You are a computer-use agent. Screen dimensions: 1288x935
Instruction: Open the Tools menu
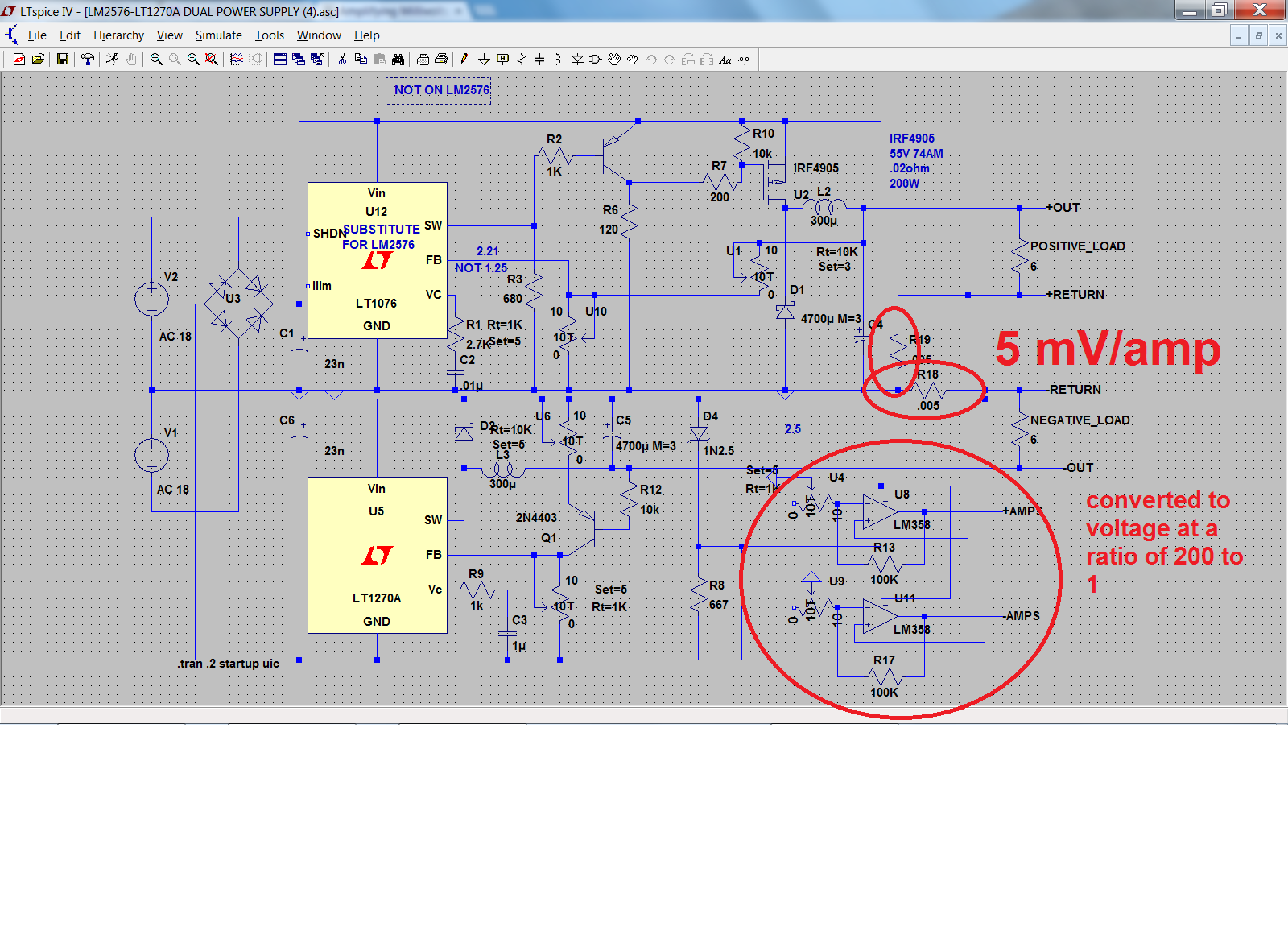[270, 35]
